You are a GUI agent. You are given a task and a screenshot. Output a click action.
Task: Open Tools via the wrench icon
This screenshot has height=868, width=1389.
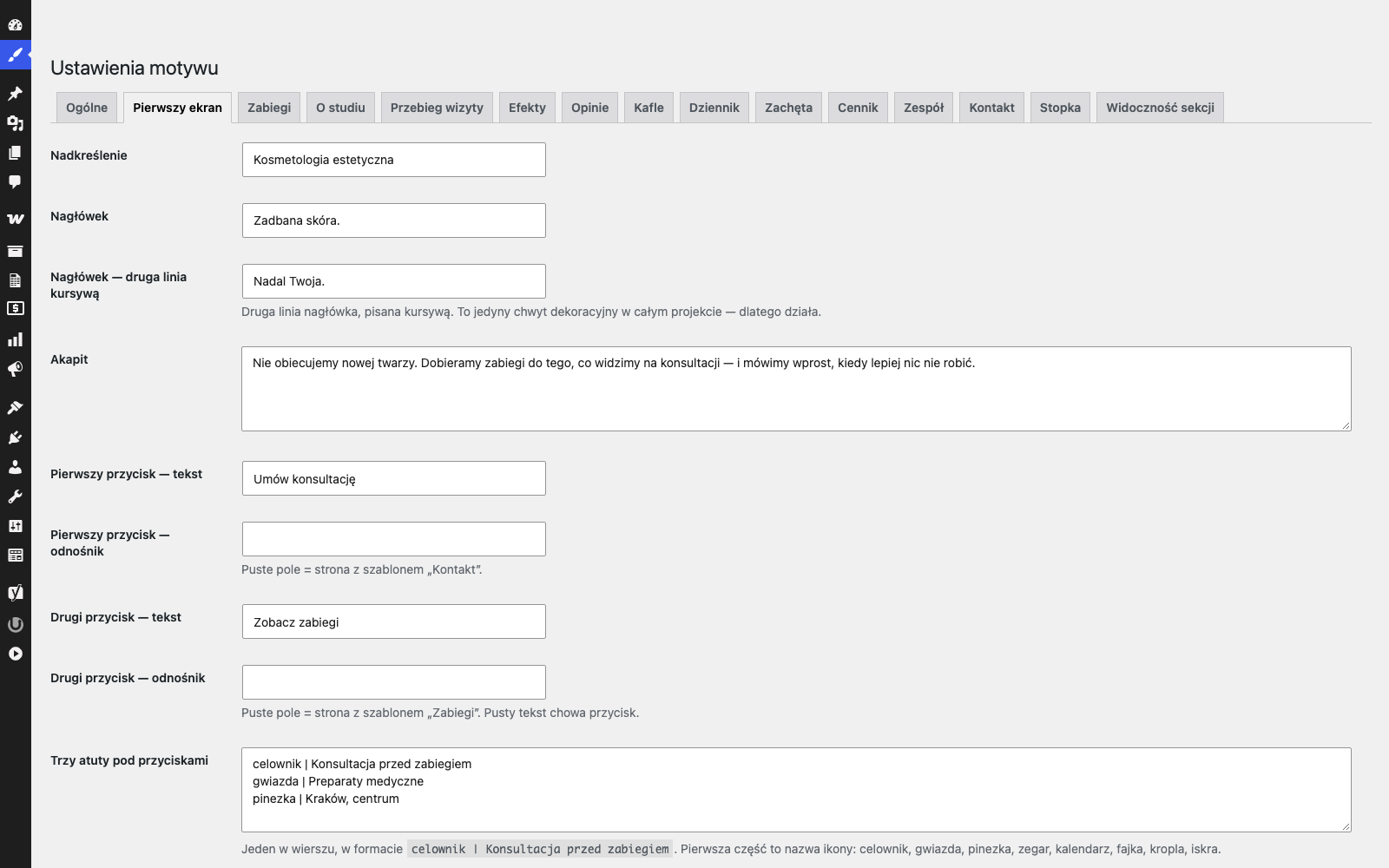pyautogui.click(x=15, y=496)
